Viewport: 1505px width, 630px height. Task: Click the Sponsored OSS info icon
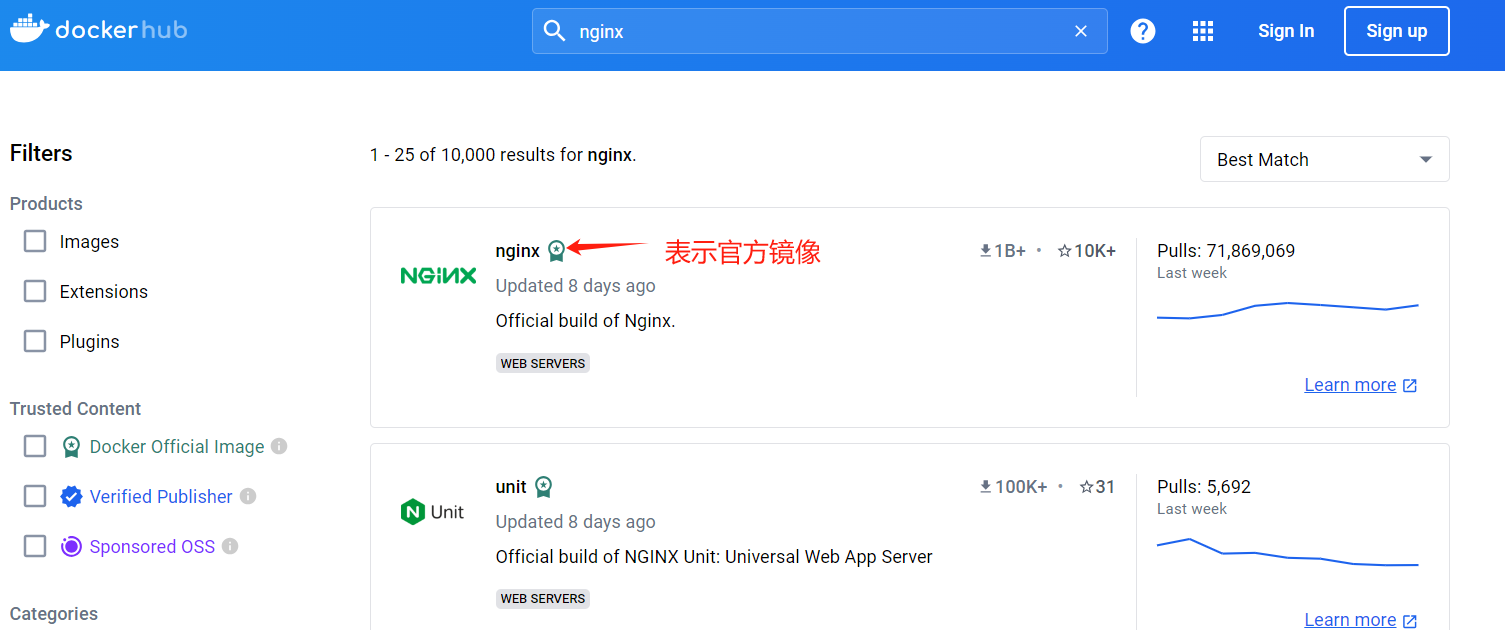[230, 546]
